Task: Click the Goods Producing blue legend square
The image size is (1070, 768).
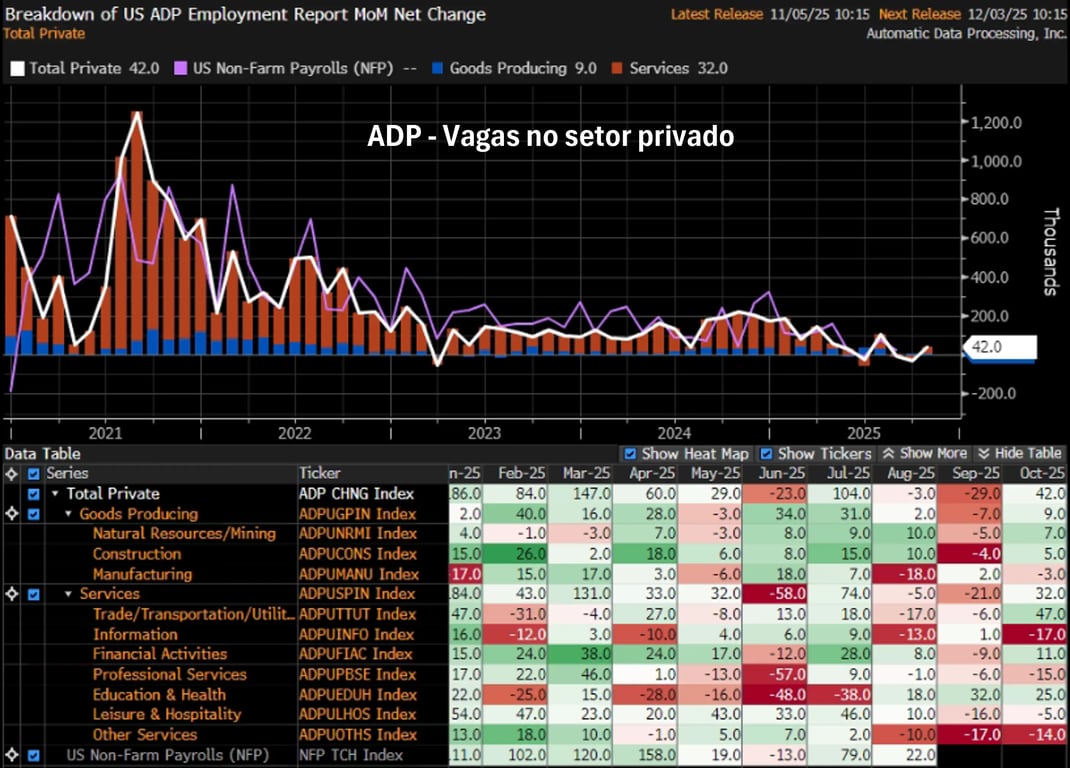Action: coord(435,69)
